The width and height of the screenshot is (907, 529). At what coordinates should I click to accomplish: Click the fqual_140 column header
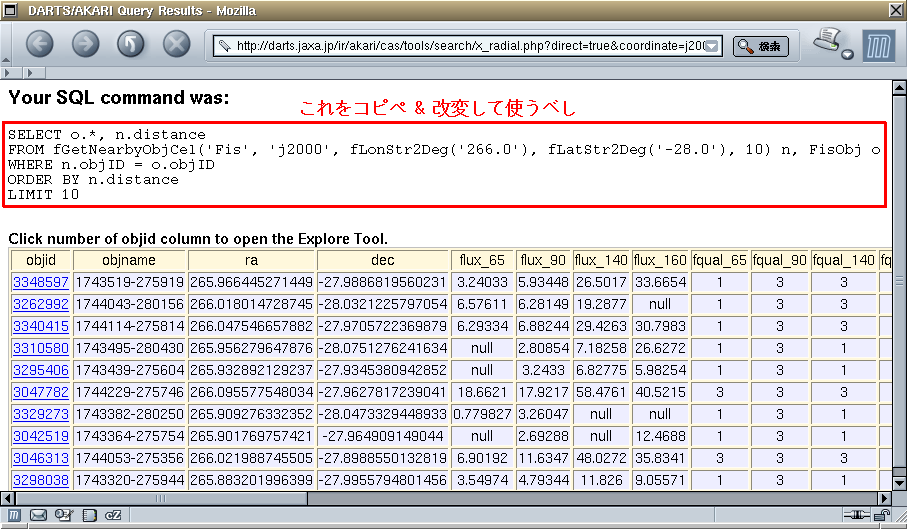[x=843, y=260]
